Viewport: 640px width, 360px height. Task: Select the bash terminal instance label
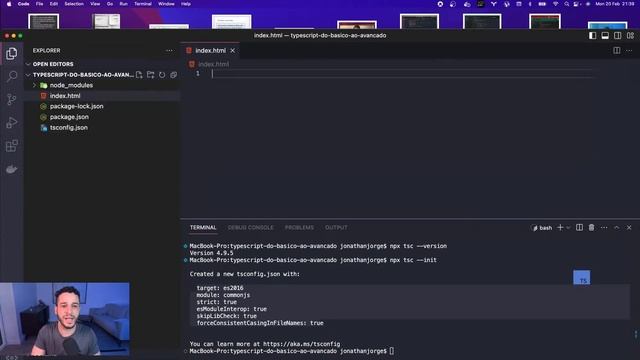click(542, 228)
